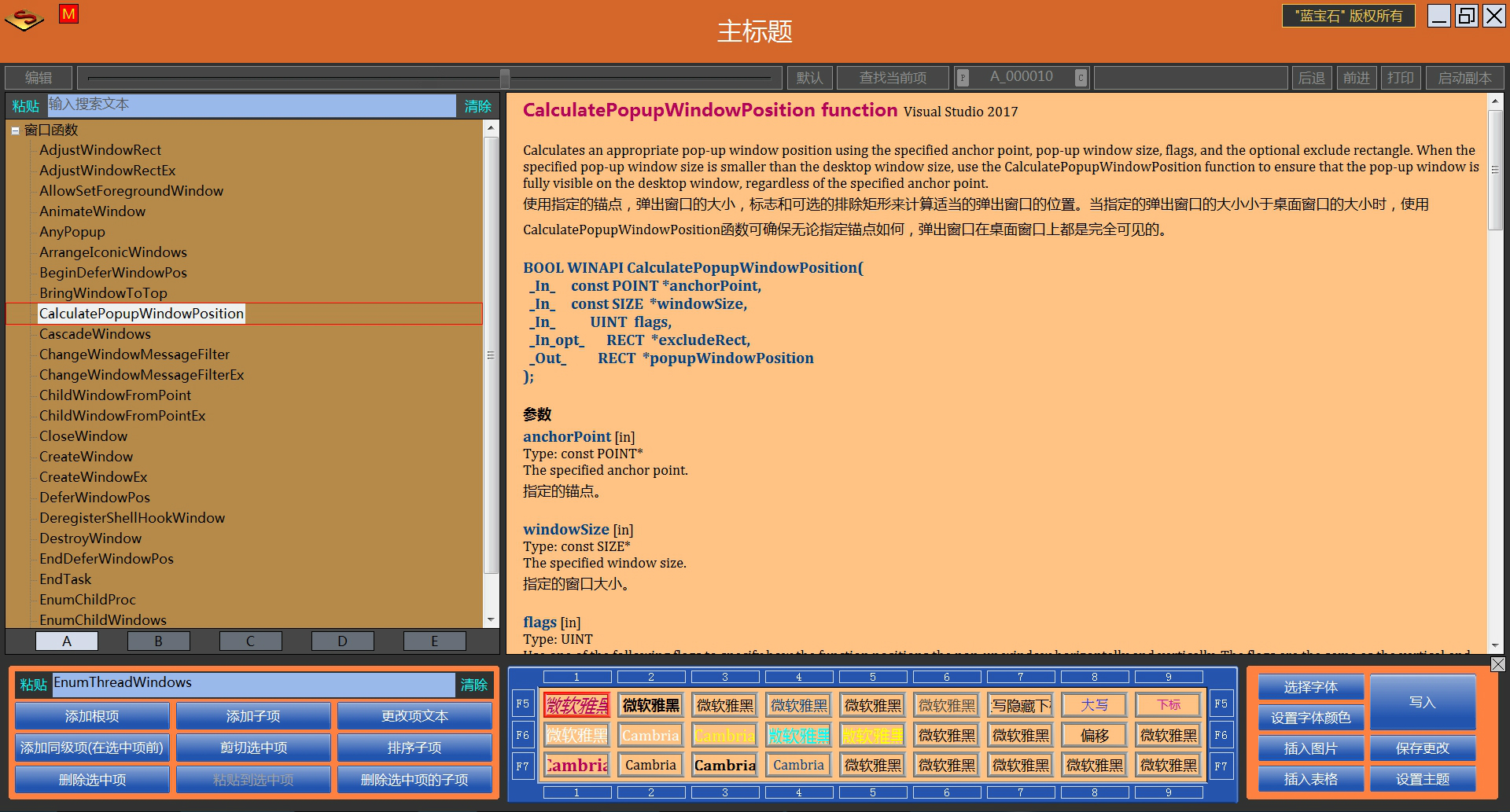Click 清除 beside EnumThreadWindows field

pyautogui.click(x=474, y=685)
